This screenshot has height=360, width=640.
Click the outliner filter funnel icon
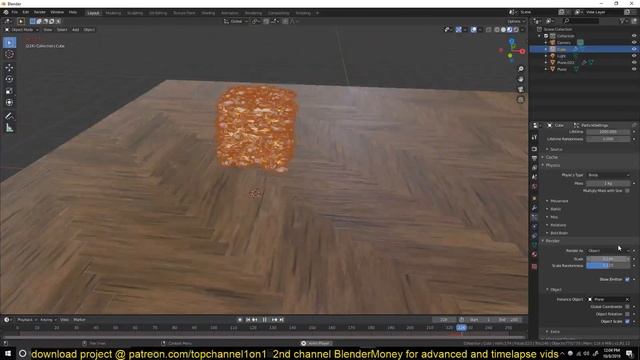(622, 21)
